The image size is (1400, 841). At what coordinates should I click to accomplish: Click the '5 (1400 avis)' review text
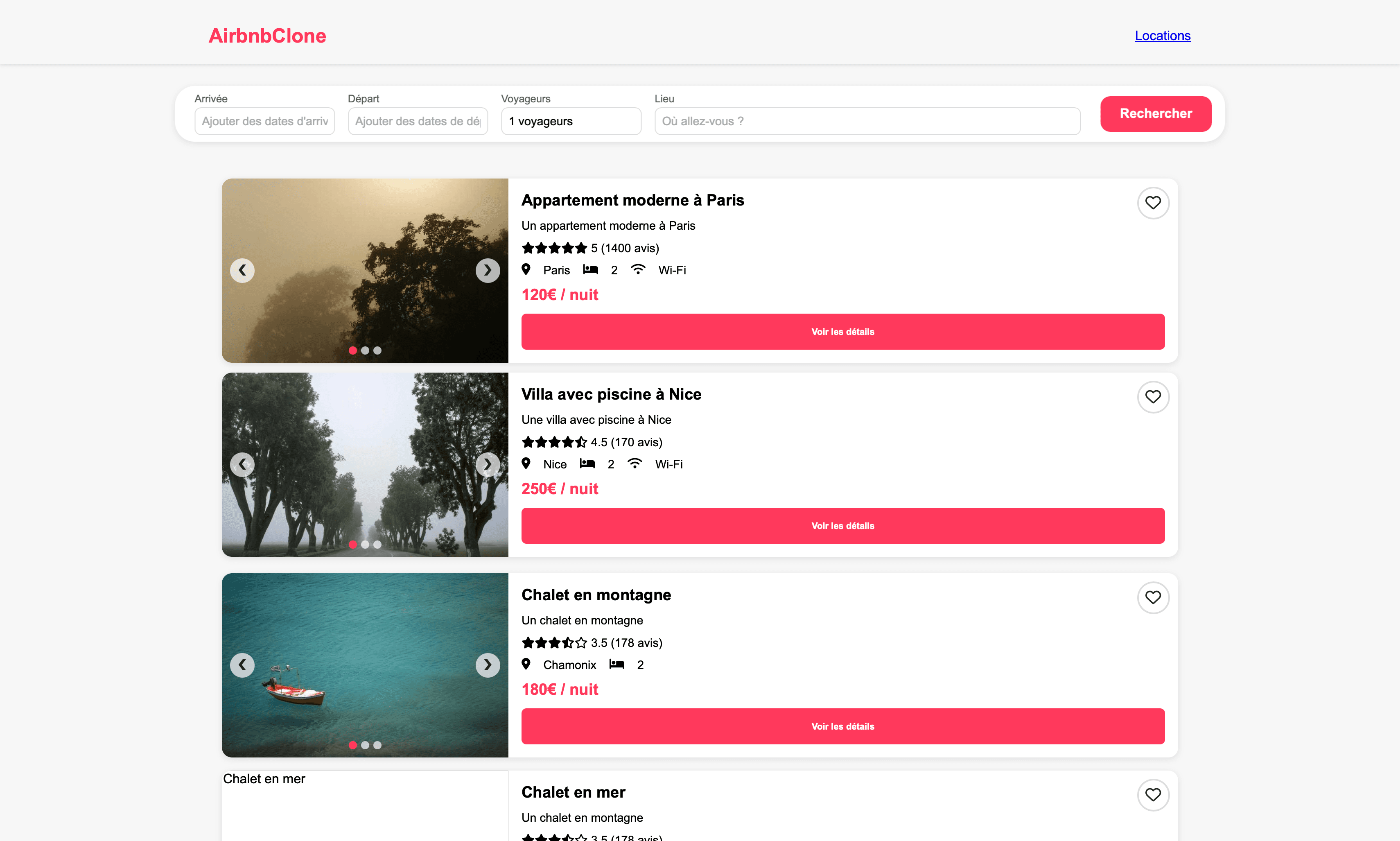coord(624,248)
